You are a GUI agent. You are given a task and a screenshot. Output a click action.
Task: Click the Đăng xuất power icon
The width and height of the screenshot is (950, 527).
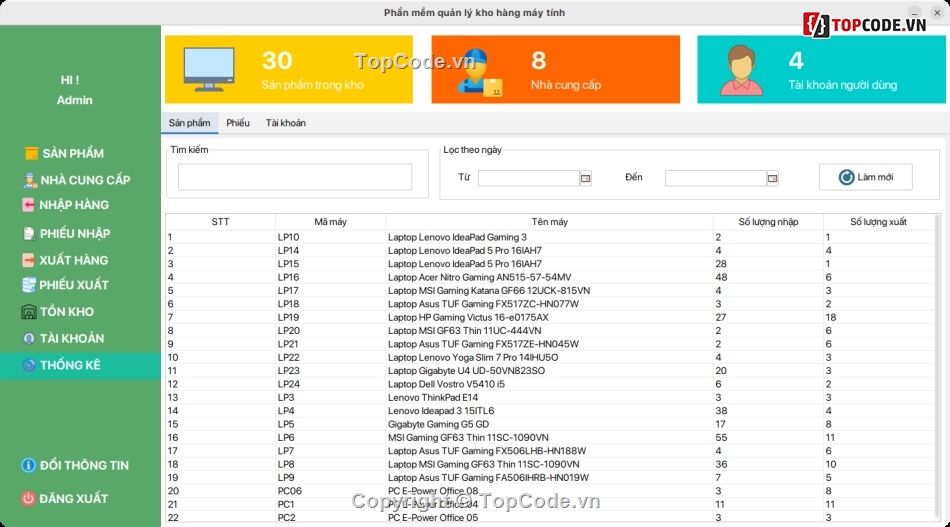tap(28, 499)
